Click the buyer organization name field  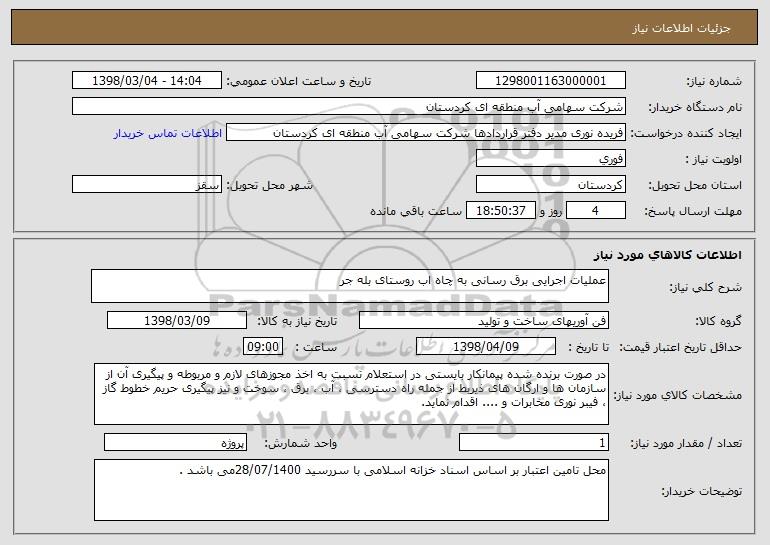coord(349,107)
